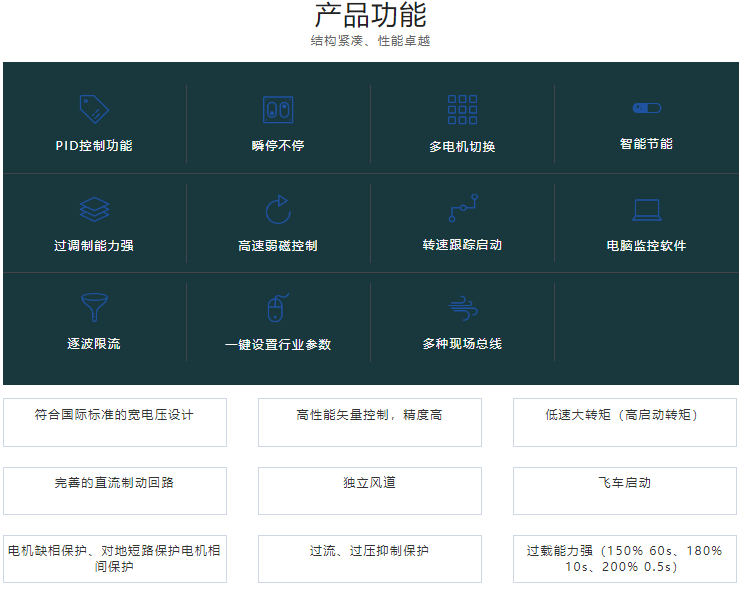The width and height of the screenshot is (739, 591).
Task: Click the stacked layers icon above 过调制能力强
Action: pyautogui.click(x=94, y=209)
